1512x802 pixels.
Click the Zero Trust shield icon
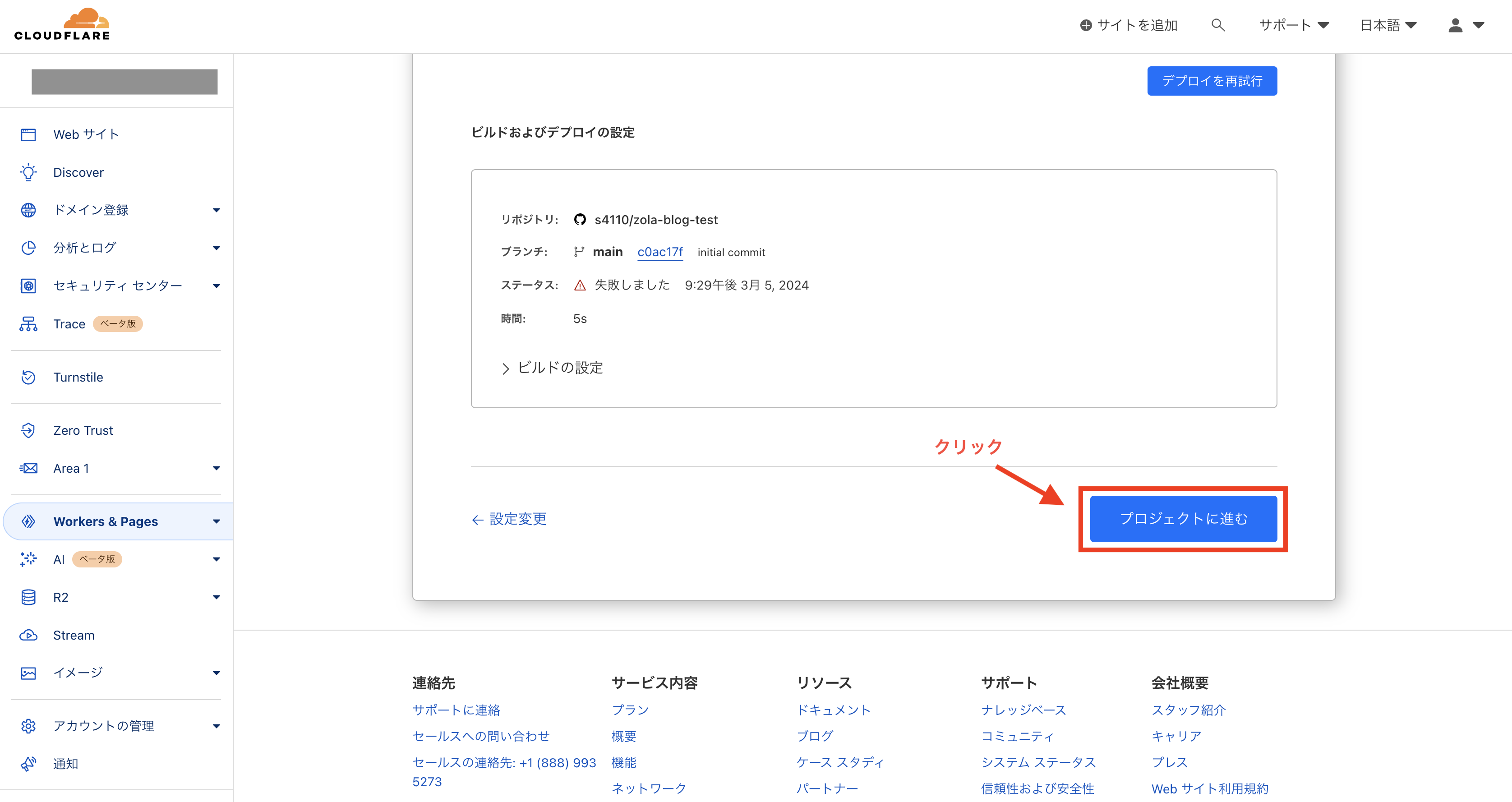[x=28, y=430]
